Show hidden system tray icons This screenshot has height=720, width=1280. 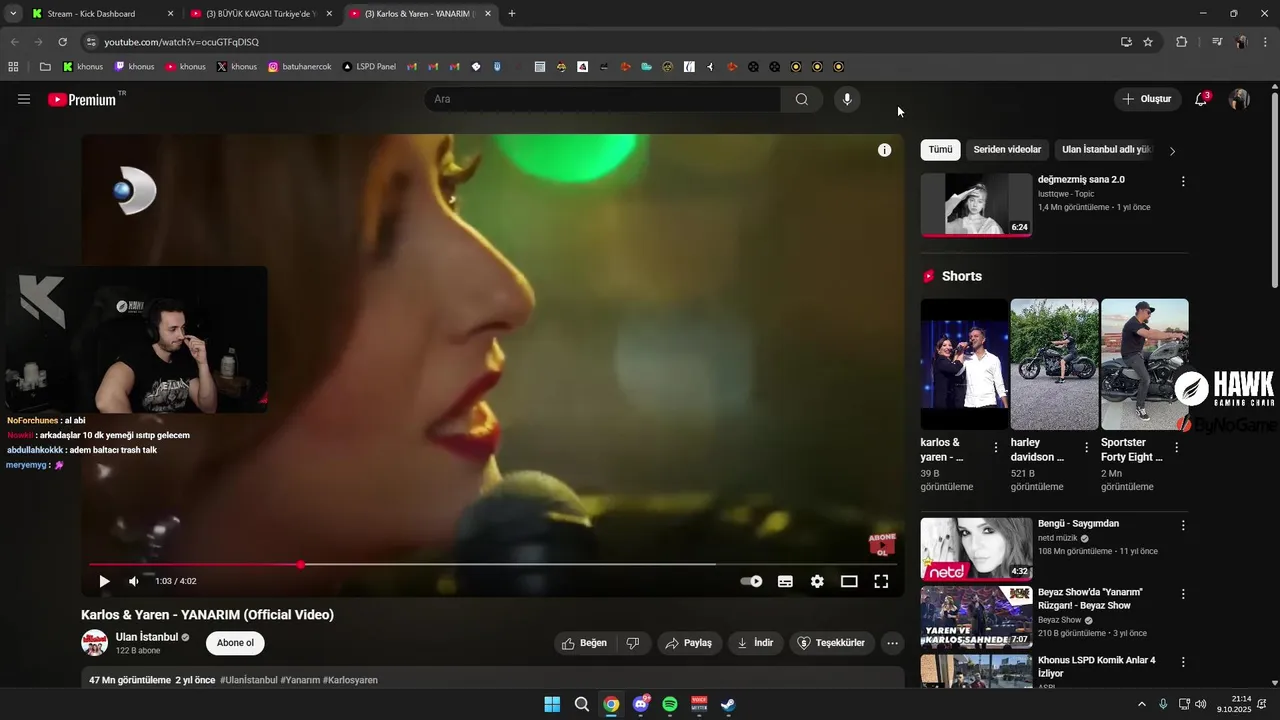click(x=1142, y=704)
